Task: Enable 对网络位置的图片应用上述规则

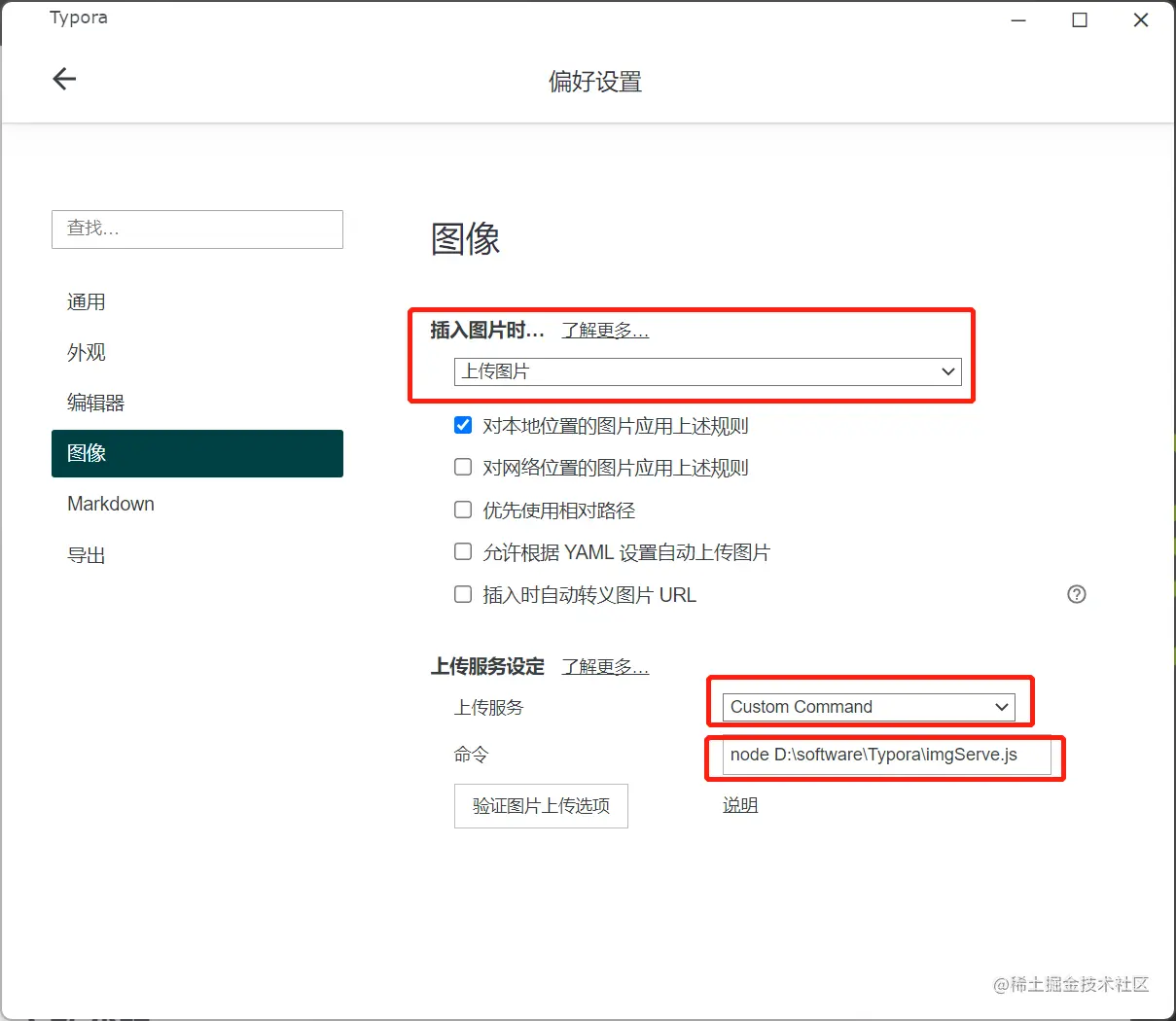Action: [x=463, y=467]
